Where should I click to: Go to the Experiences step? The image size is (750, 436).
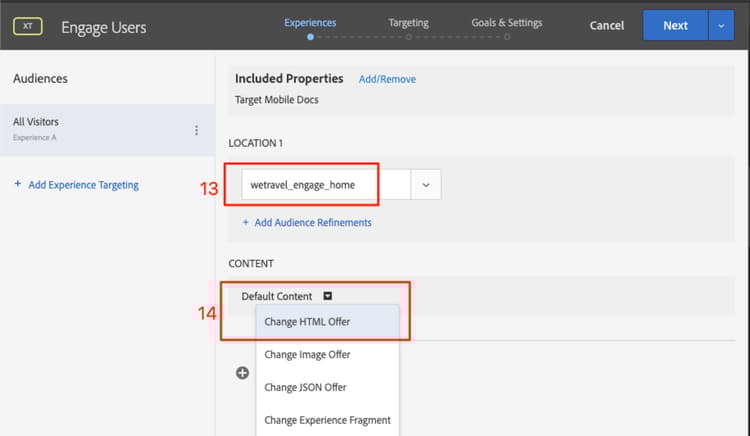pyautogui.click(x=310, y=22)
